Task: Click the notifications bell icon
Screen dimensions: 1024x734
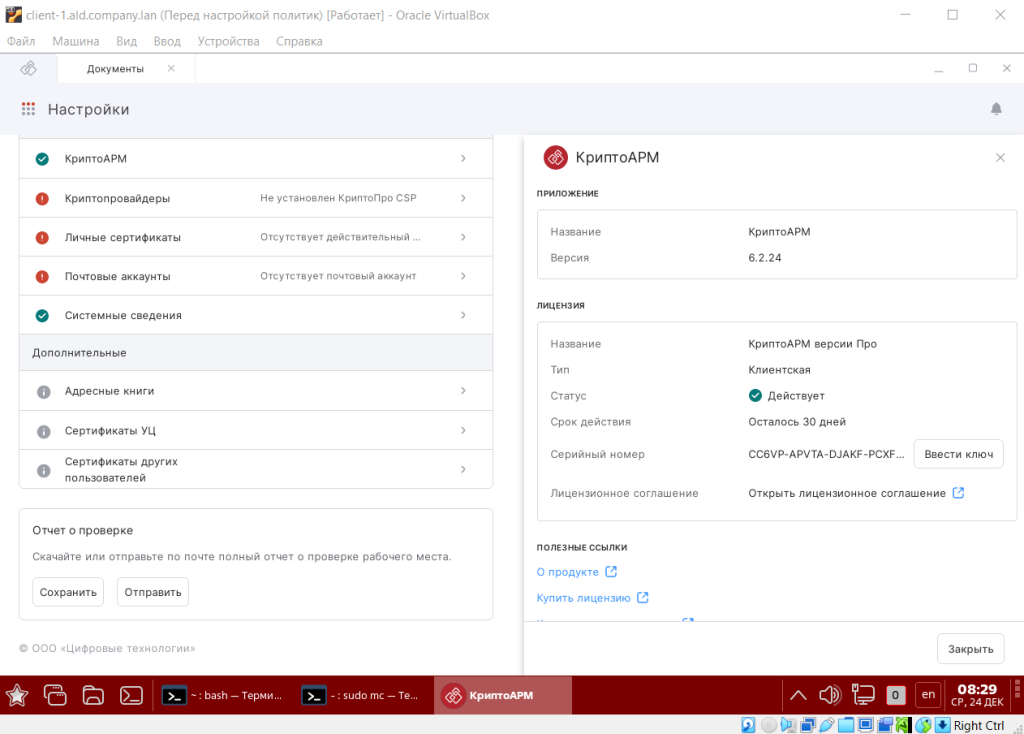Action: [996, 109]
